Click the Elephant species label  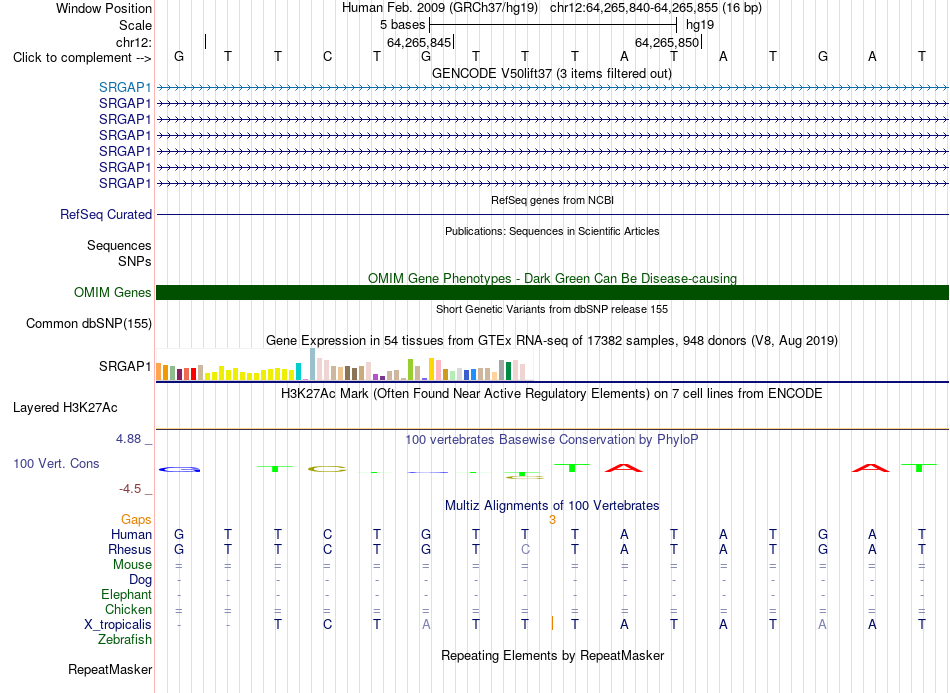coord(126,595)
